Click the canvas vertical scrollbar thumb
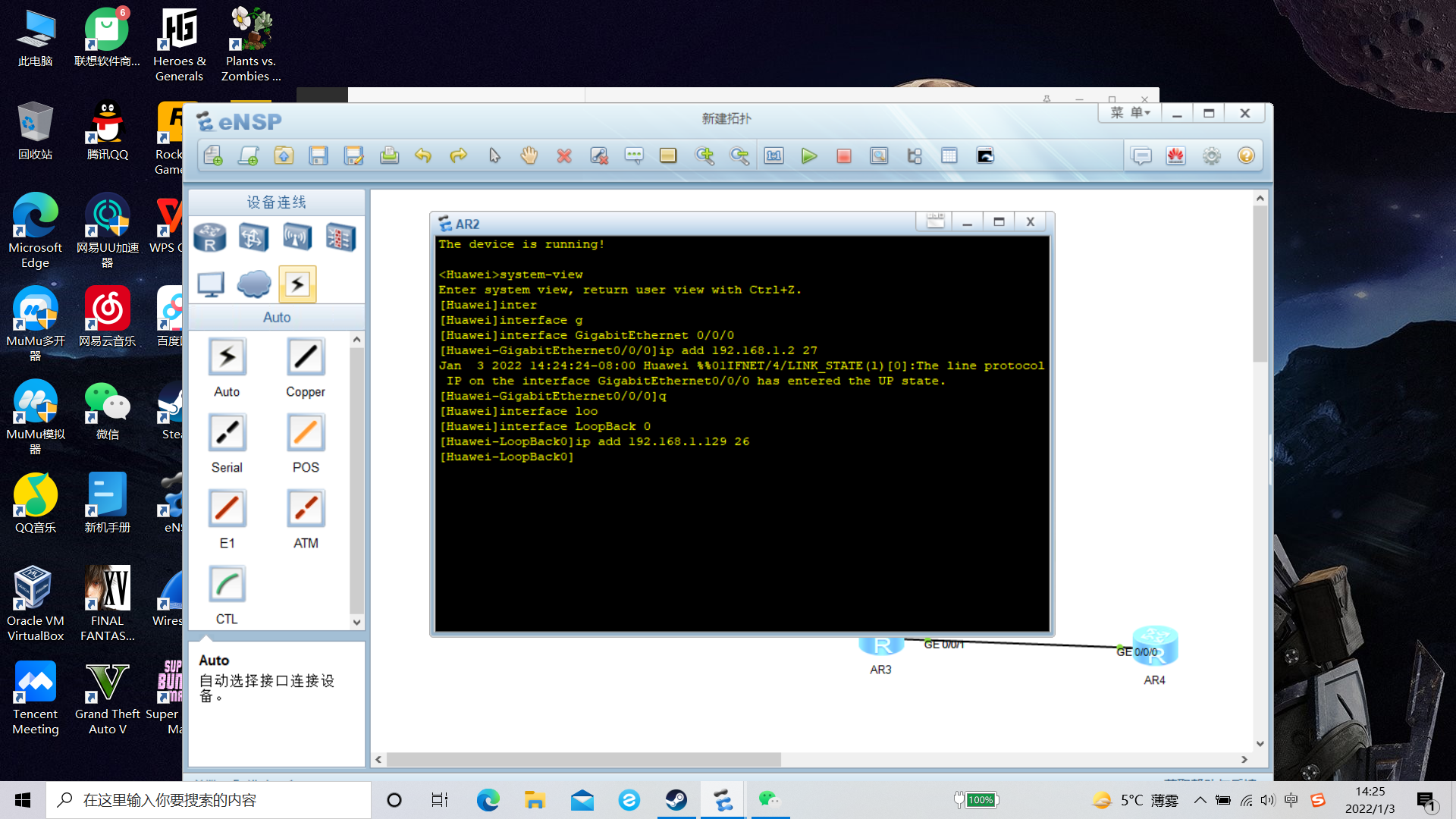 (1260, 284)
